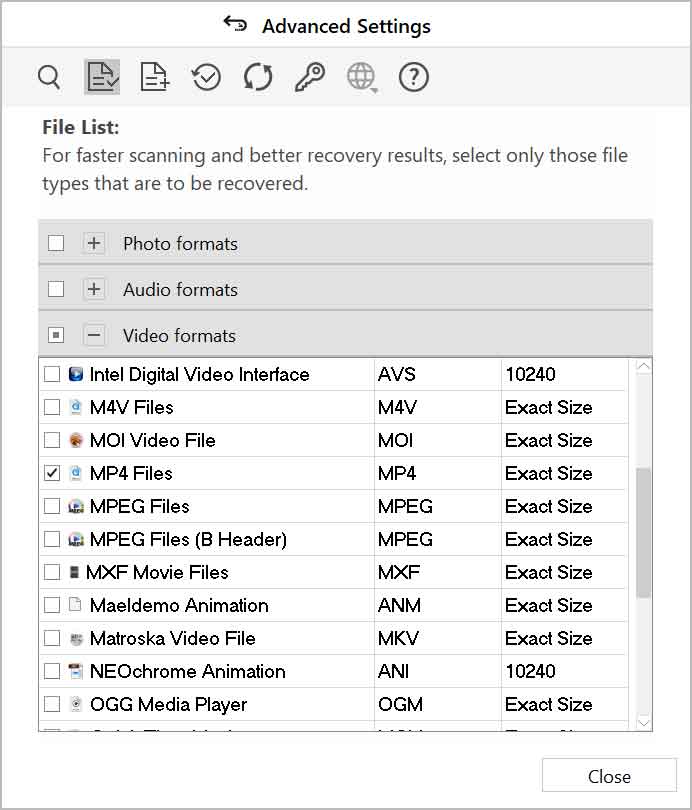The image size is (692, 810).
Task: Open the verification clock-check settings icon
Action: (x=205, y=77)
